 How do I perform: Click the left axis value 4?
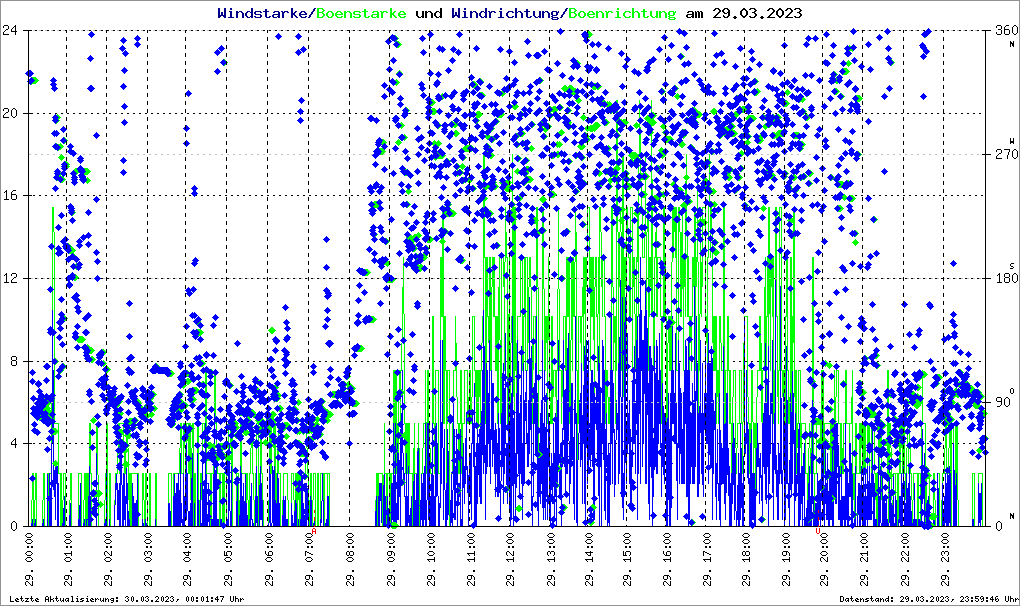(14, 443)
